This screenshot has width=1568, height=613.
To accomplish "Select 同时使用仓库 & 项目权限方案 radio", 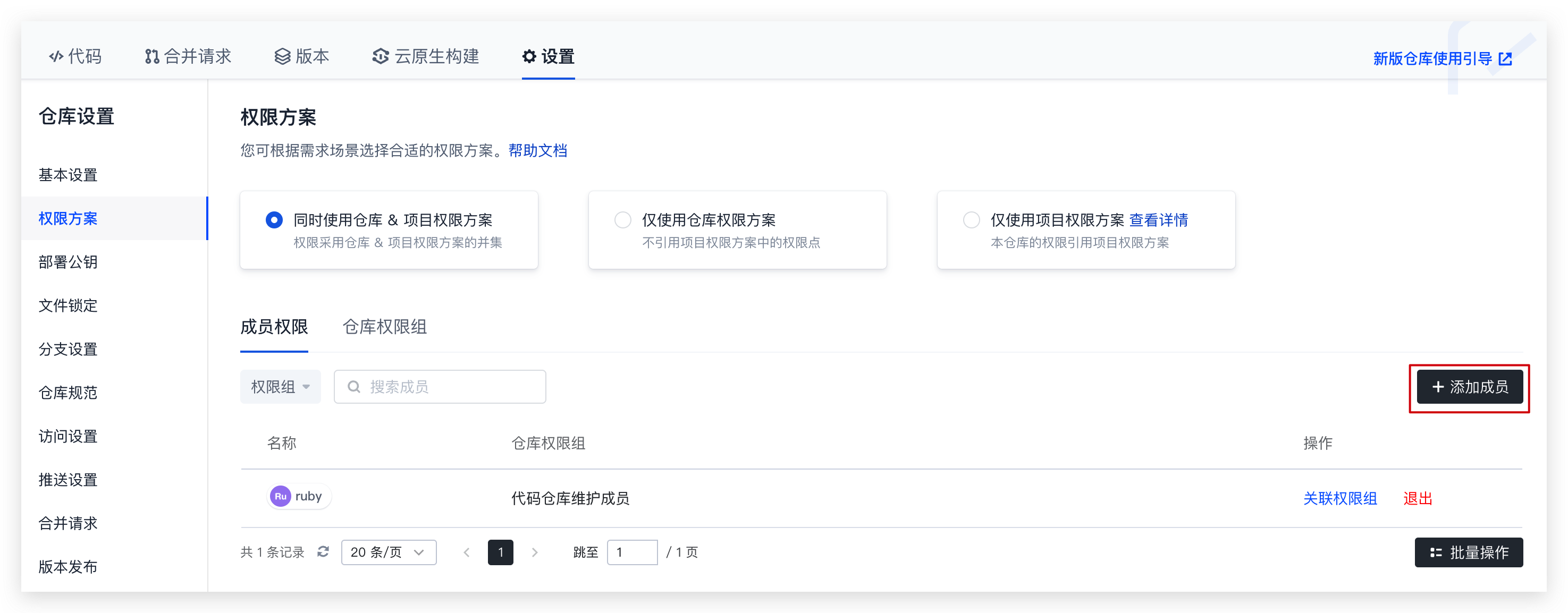I will [x=274, y=219].
